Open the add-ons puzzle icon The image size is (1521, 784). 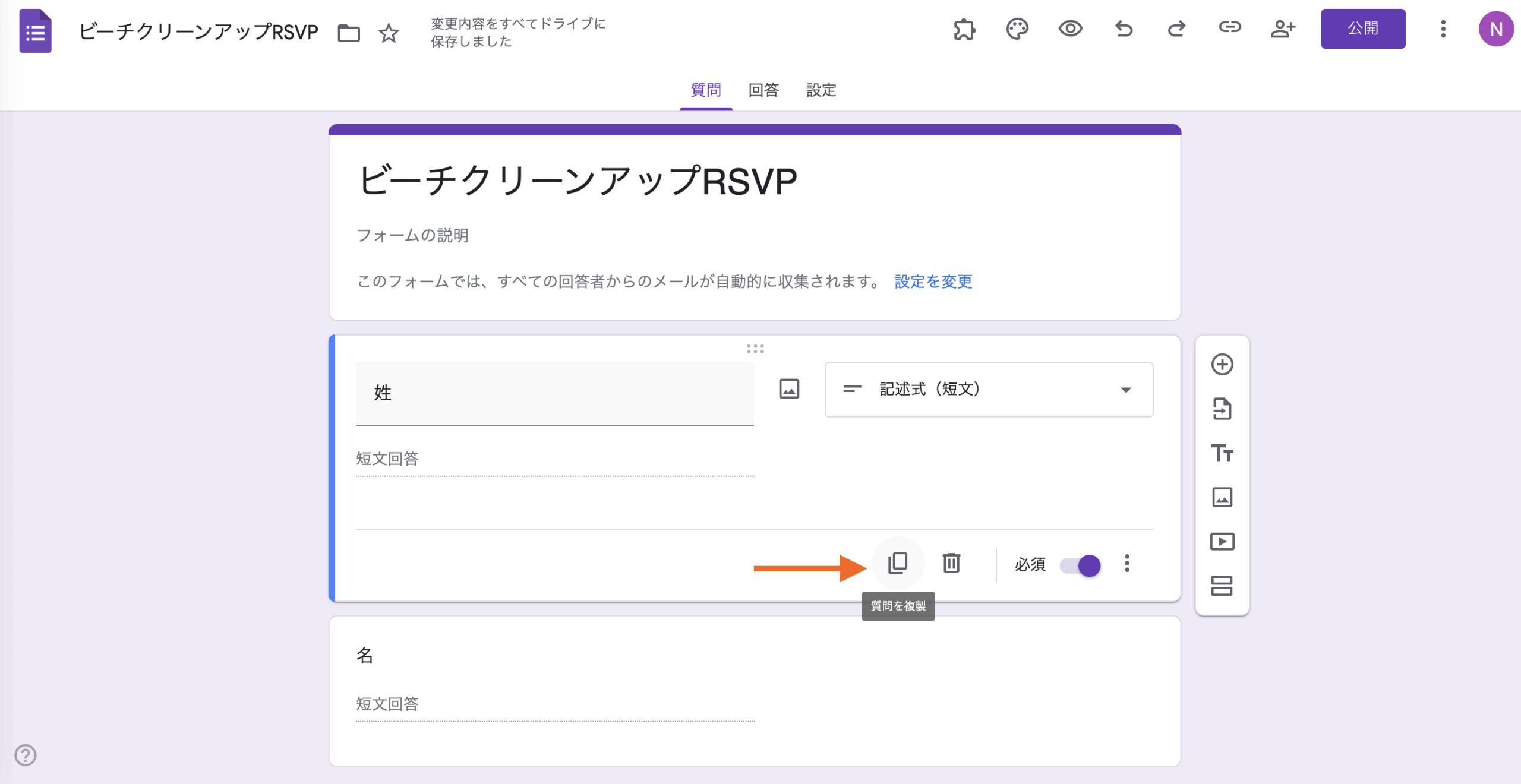[964, 29]
